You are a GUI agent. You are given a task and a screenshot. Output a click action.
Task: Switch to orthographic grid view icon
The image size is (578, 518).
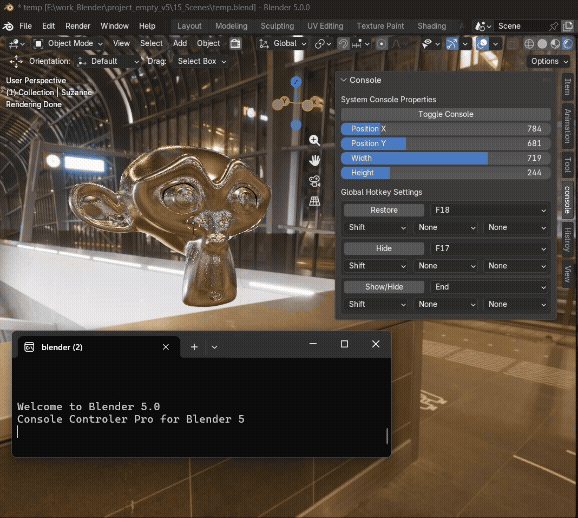point(314,201)
